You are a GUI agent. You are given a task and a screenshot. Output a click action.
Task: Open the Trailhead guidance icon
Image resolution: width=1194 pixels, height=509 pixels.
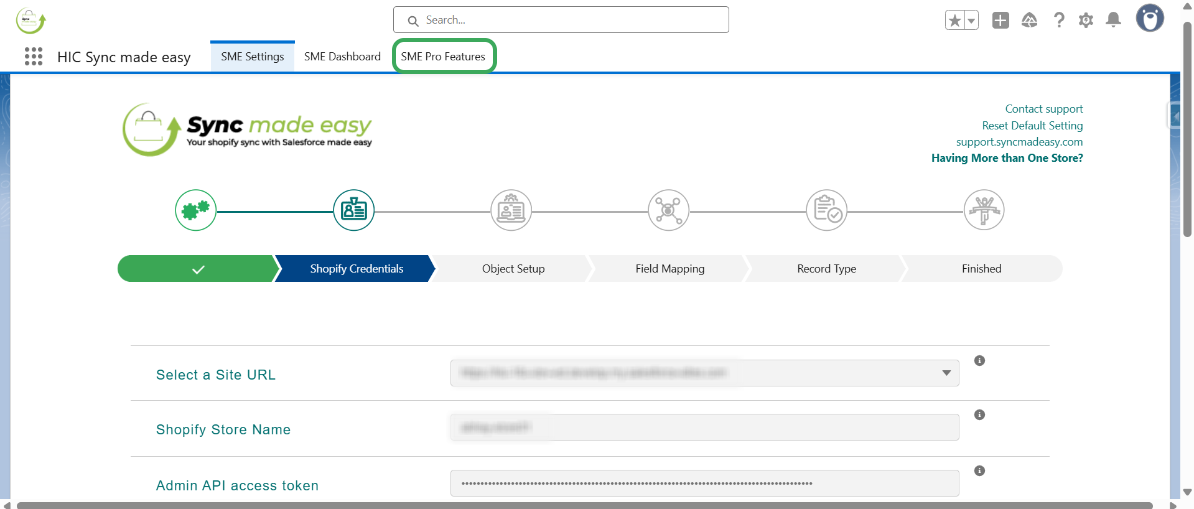[x=1029, y=21]
